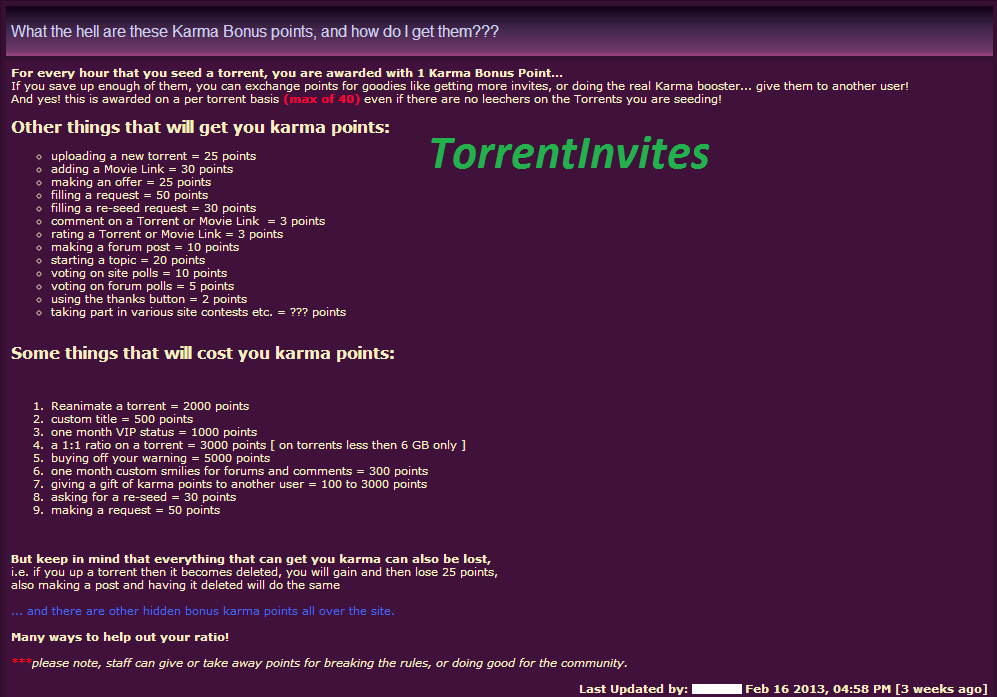
Task: Click 'Other things that will get you karma points' heading
Action: tap(200, 127)
